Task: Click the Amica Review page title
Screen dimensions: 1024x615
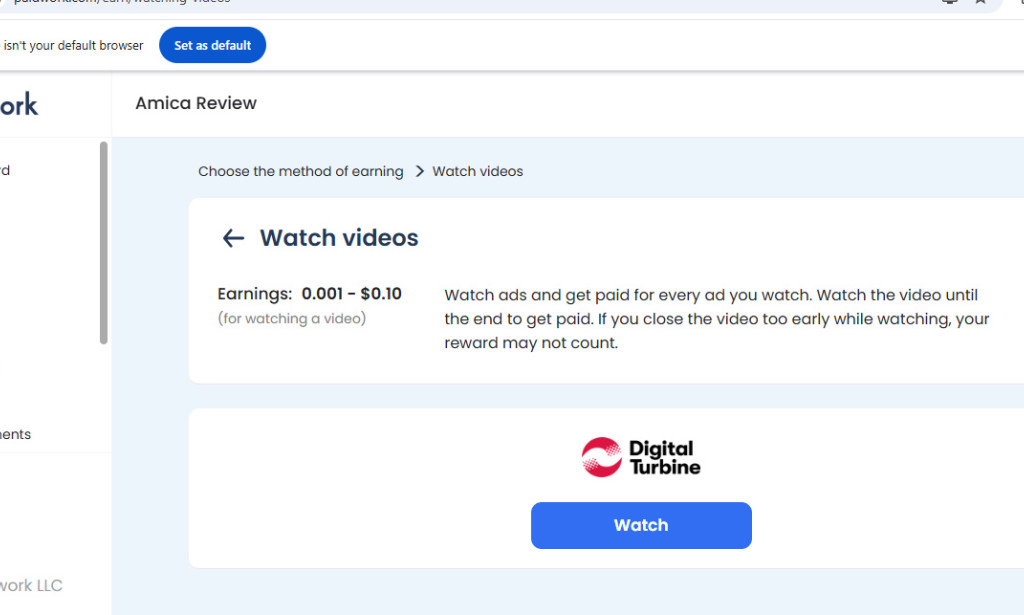Action: pos(195,103)
